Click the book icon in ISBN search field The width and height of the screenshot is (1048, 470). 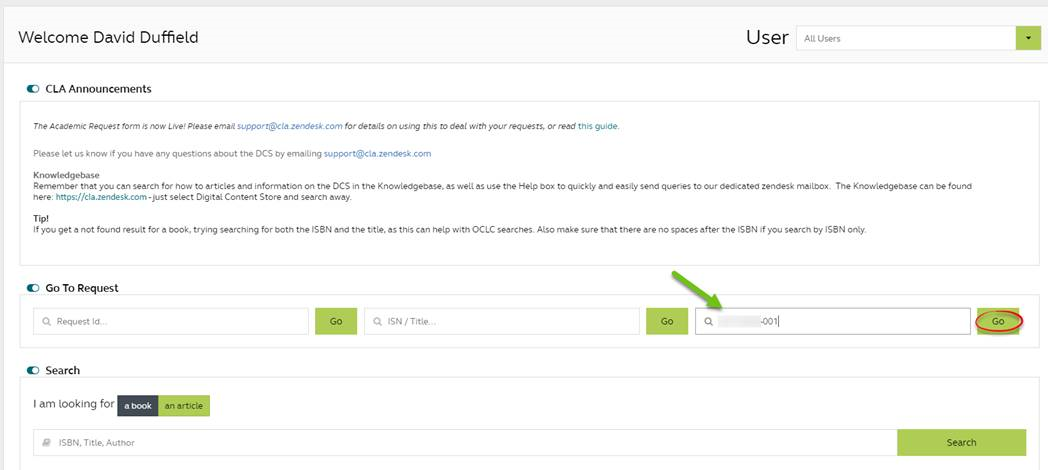pyautogui.click(x=46, y=443)
